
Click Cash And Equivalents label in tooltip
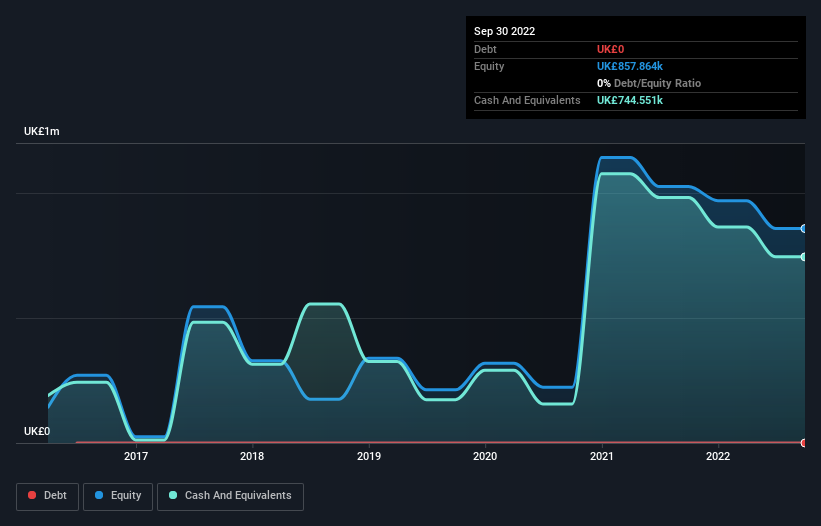(527, 100)
